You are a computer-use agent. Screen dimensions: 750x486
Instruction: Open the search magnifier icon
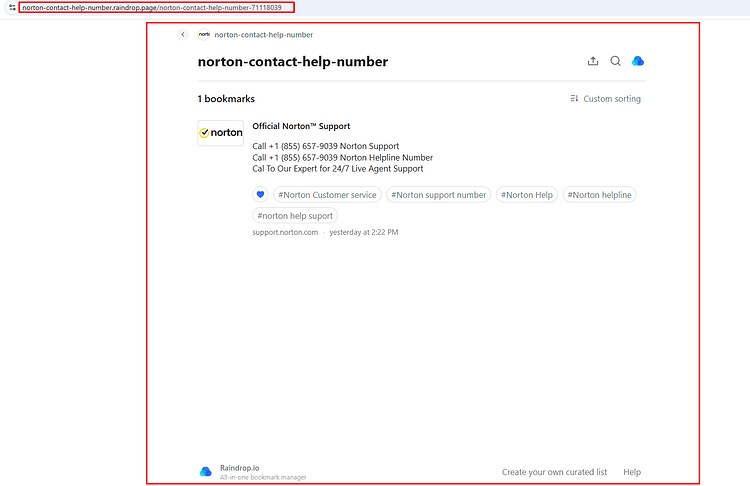point(615,61)
